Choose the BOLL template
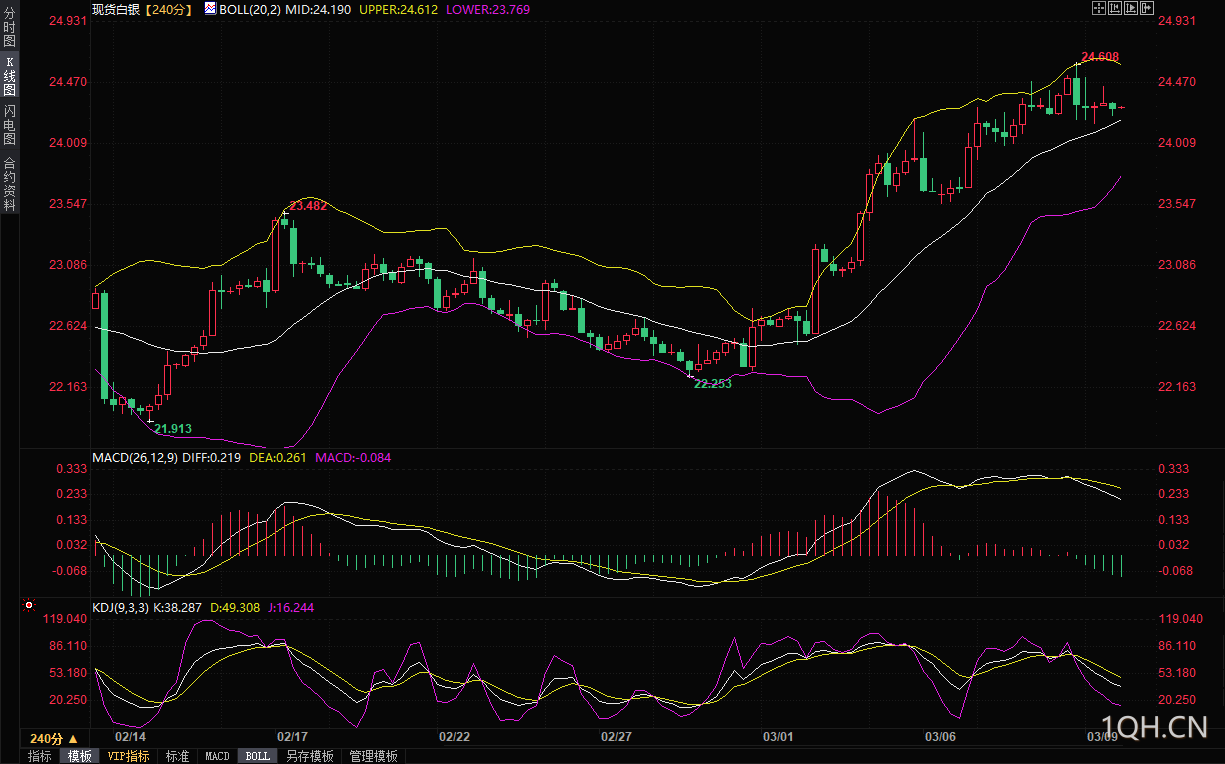Screen dimensions: 1225x764 click(258, 756)
